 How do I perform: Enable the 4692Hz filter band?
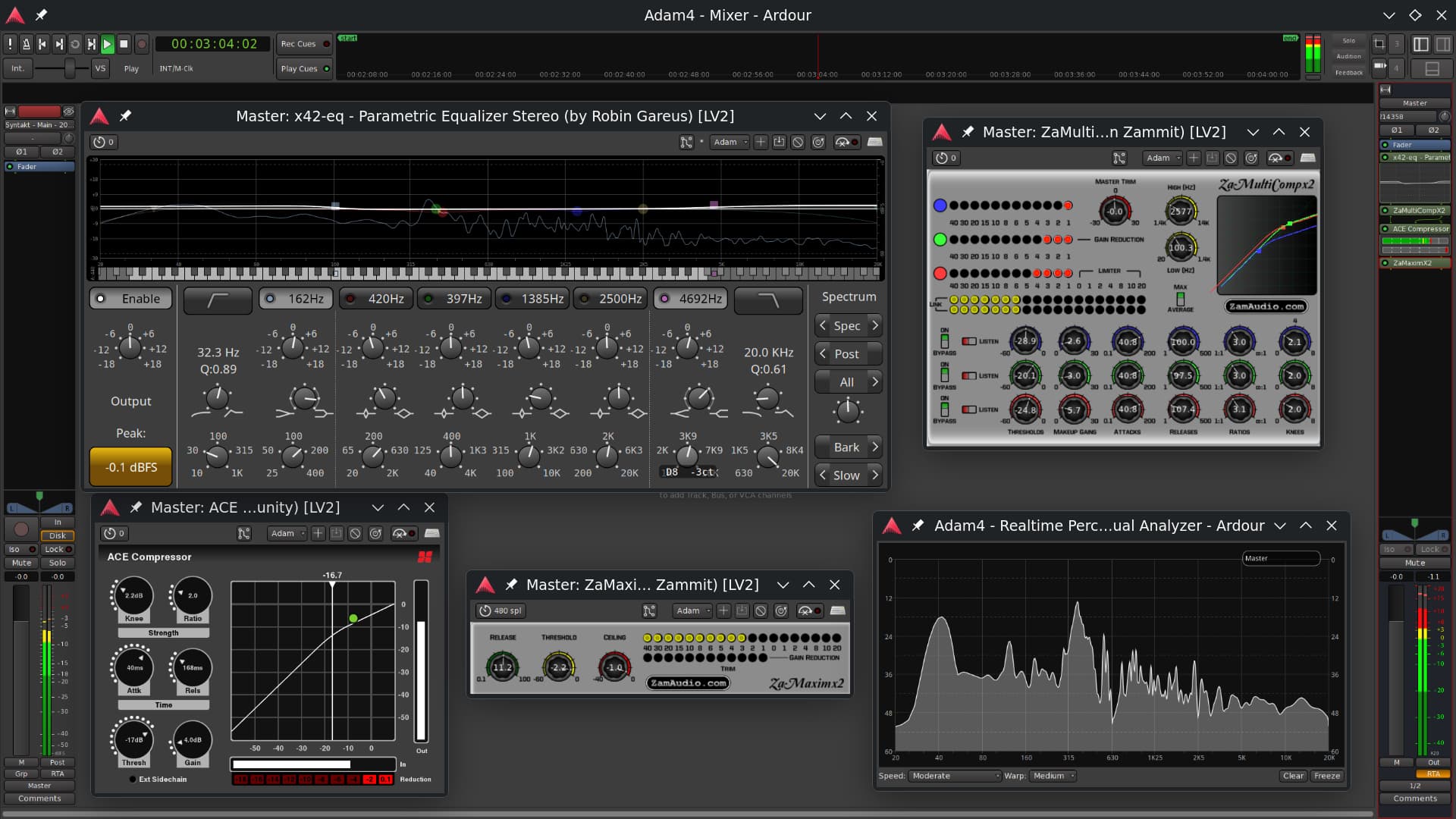tap(690, 299)
